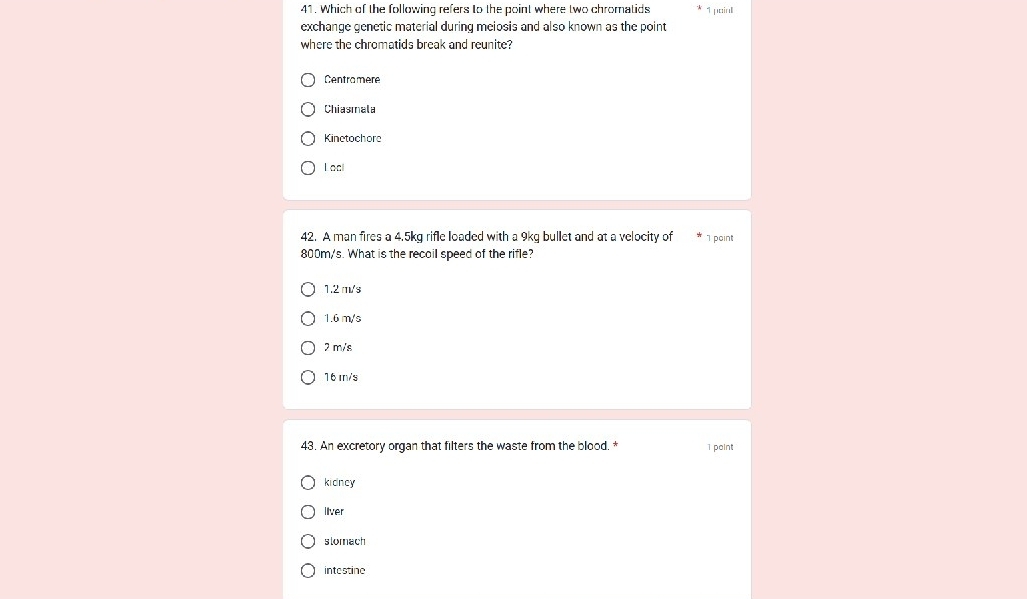Click the question 41 text about chromatids

point(483,27)
